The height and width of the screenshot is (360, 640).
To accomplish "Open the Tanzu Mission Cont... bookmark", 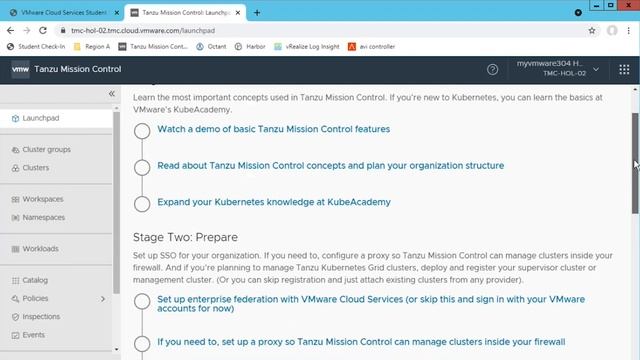I will pos(153,47).
